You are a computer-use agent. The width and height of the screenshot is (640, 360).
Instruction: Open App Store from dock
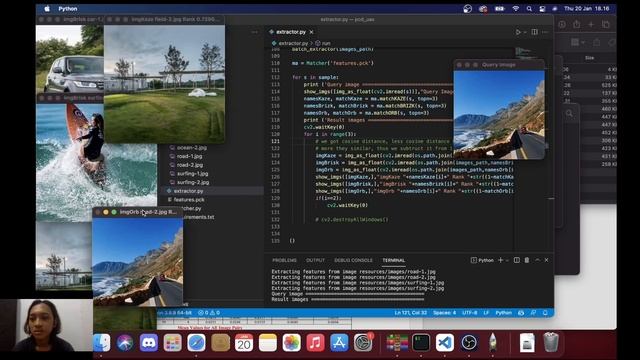[339, 342]
